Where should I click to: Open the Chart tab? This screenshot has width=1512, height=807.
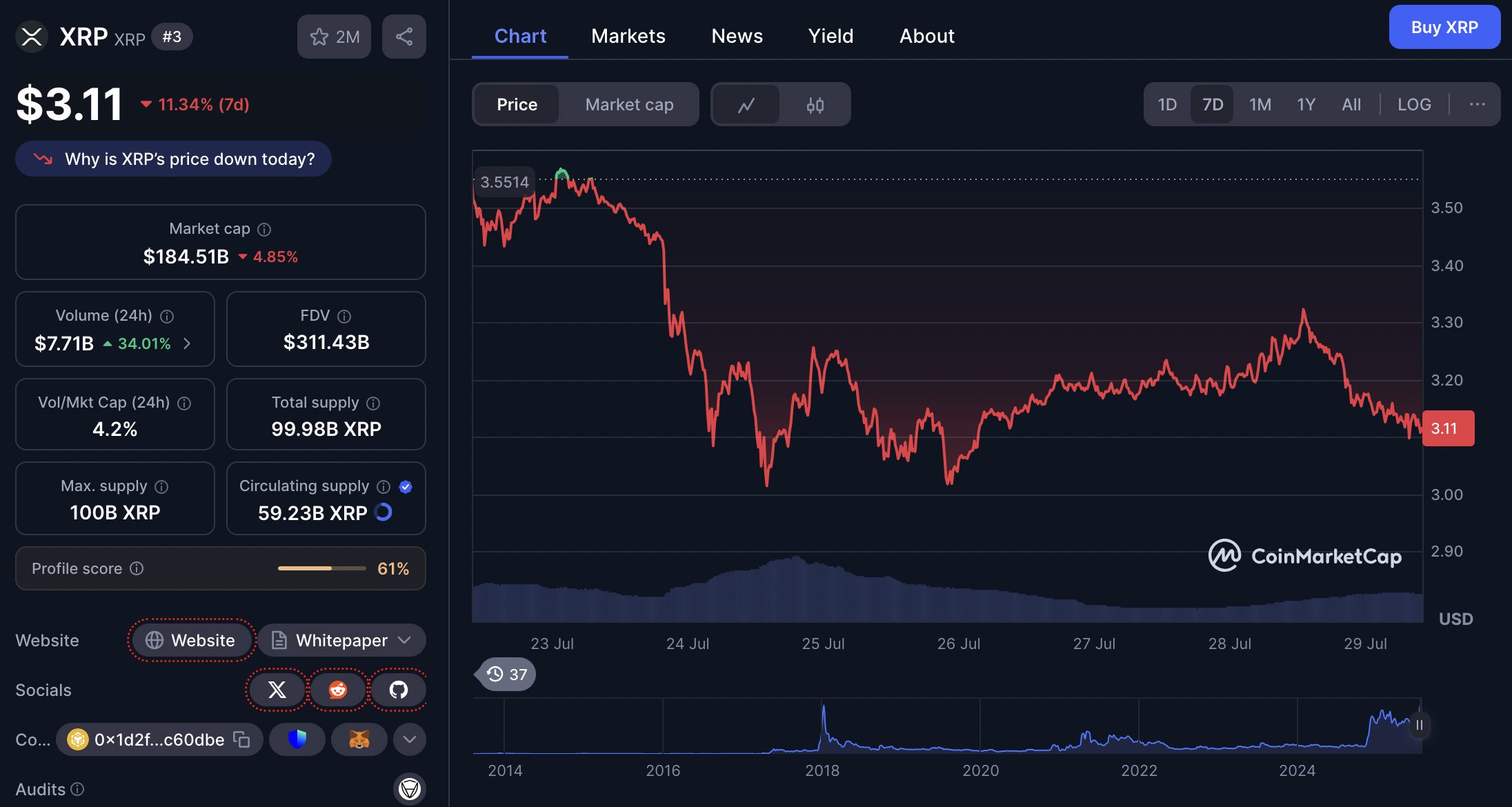520,36
